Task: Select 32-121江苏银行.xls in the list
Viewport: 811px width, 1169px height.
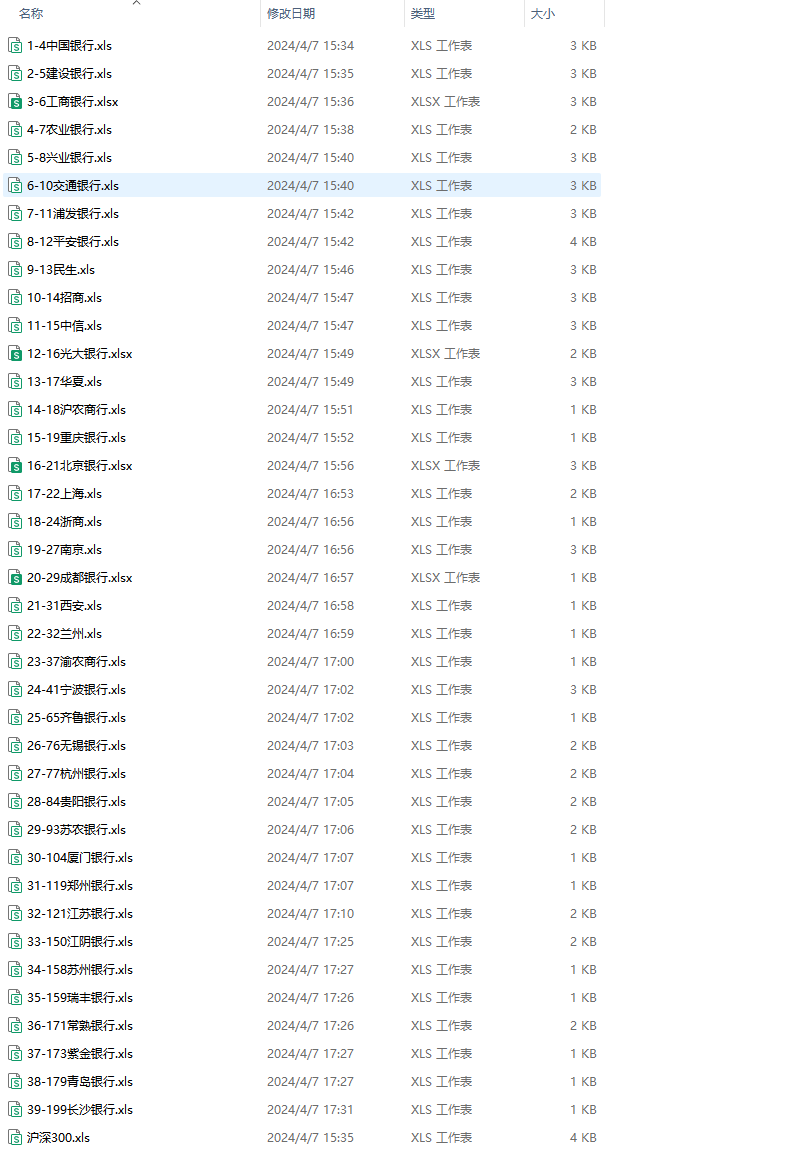Action: [80, 913]
